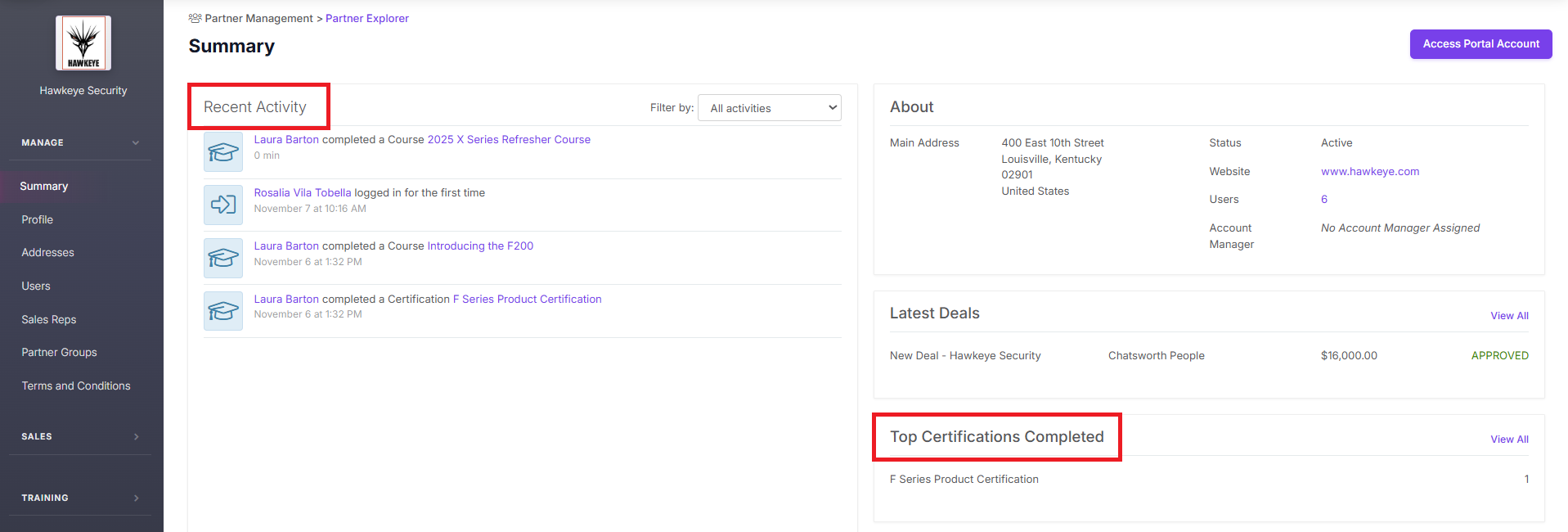This screenshot has height=532, width=1568.
Task: Open the www.hawkeye.com website link
Action: pyautogui.click(x=1370, y=171)
